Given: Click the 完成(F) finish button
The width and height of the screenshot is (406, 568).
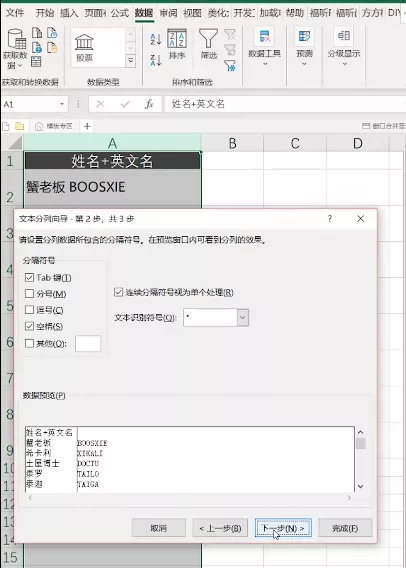Looking at the screenshot, I should (345, 528).
